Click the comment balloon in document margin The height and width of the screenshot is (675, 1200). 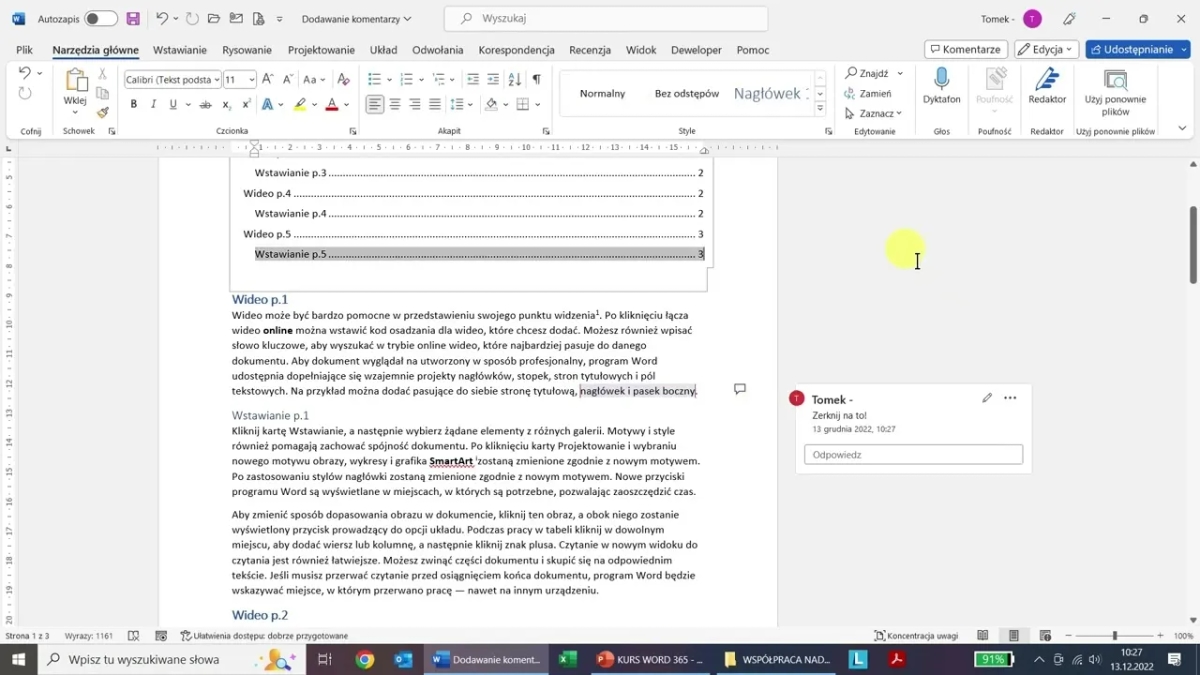pyautogui.click(x=740, y=389)
